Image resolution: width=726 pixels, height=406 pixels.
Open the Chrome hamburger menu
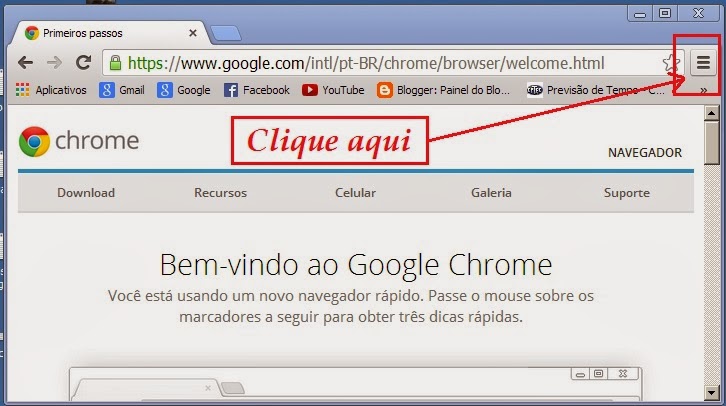[703, 62]
